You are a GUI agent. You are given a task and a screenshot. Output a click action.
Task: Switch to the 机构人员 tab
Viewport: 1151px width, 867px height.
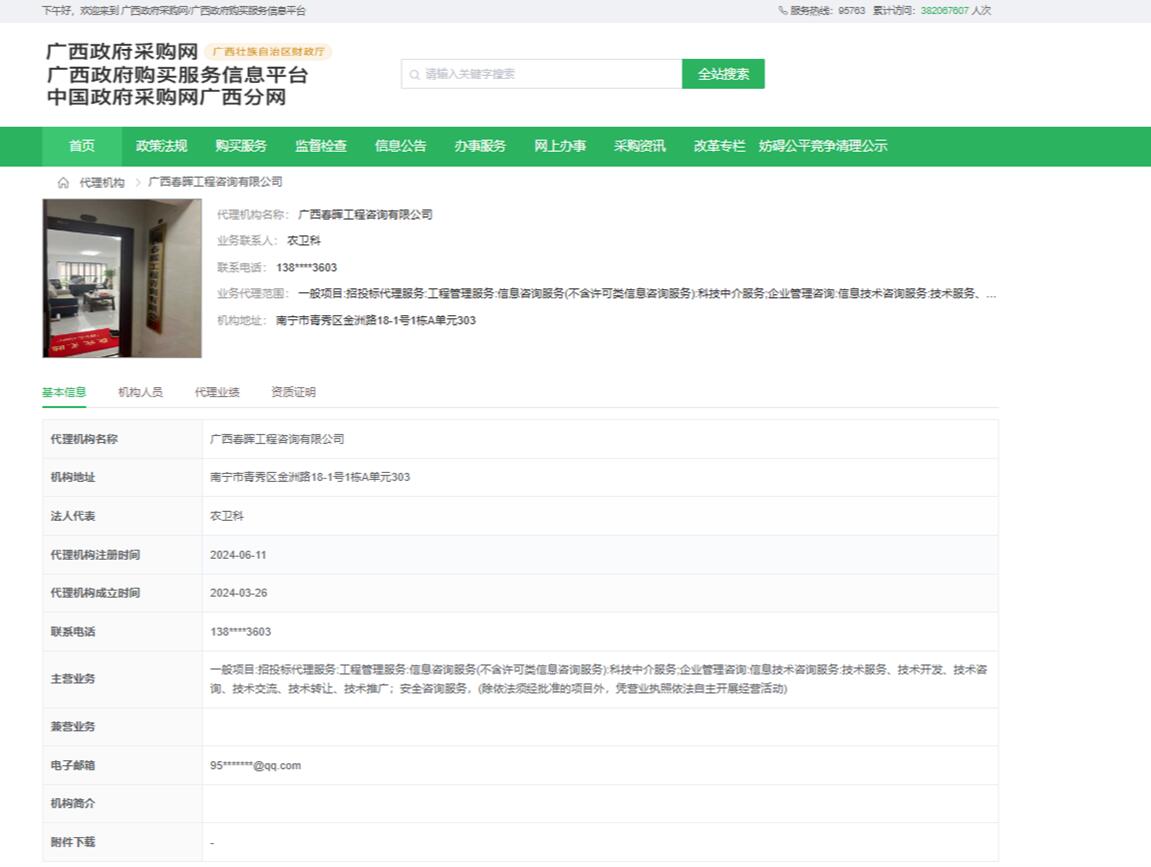point(140,392)
